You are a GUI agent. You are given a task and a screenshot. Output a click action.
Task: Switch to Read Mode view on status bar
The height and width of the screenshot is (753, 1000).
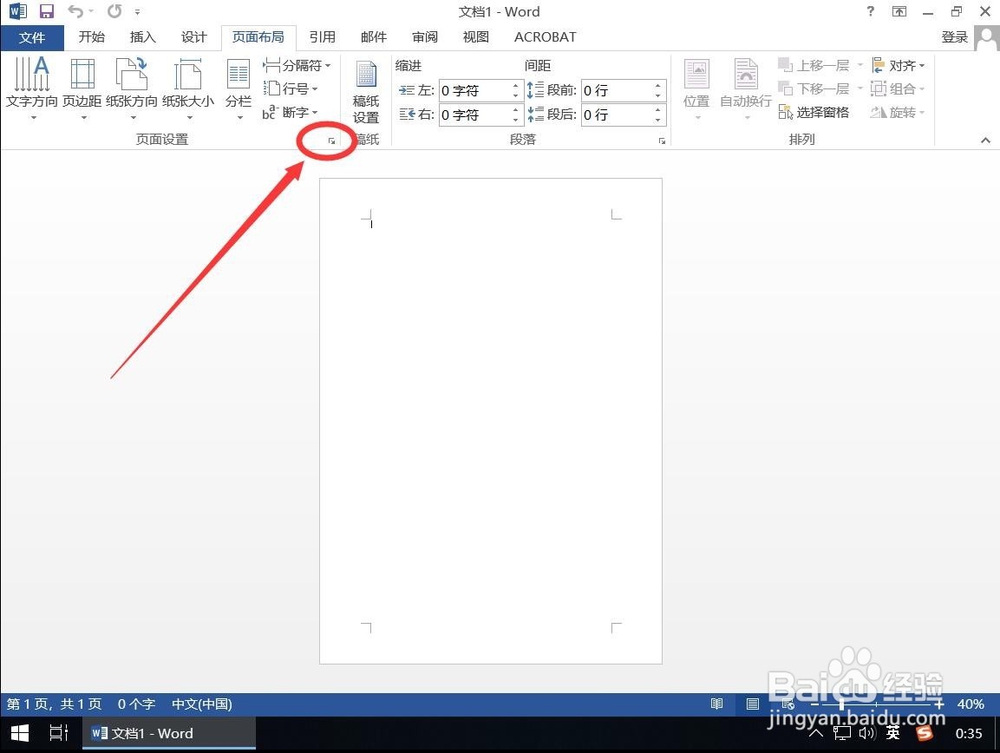(717, 704)
